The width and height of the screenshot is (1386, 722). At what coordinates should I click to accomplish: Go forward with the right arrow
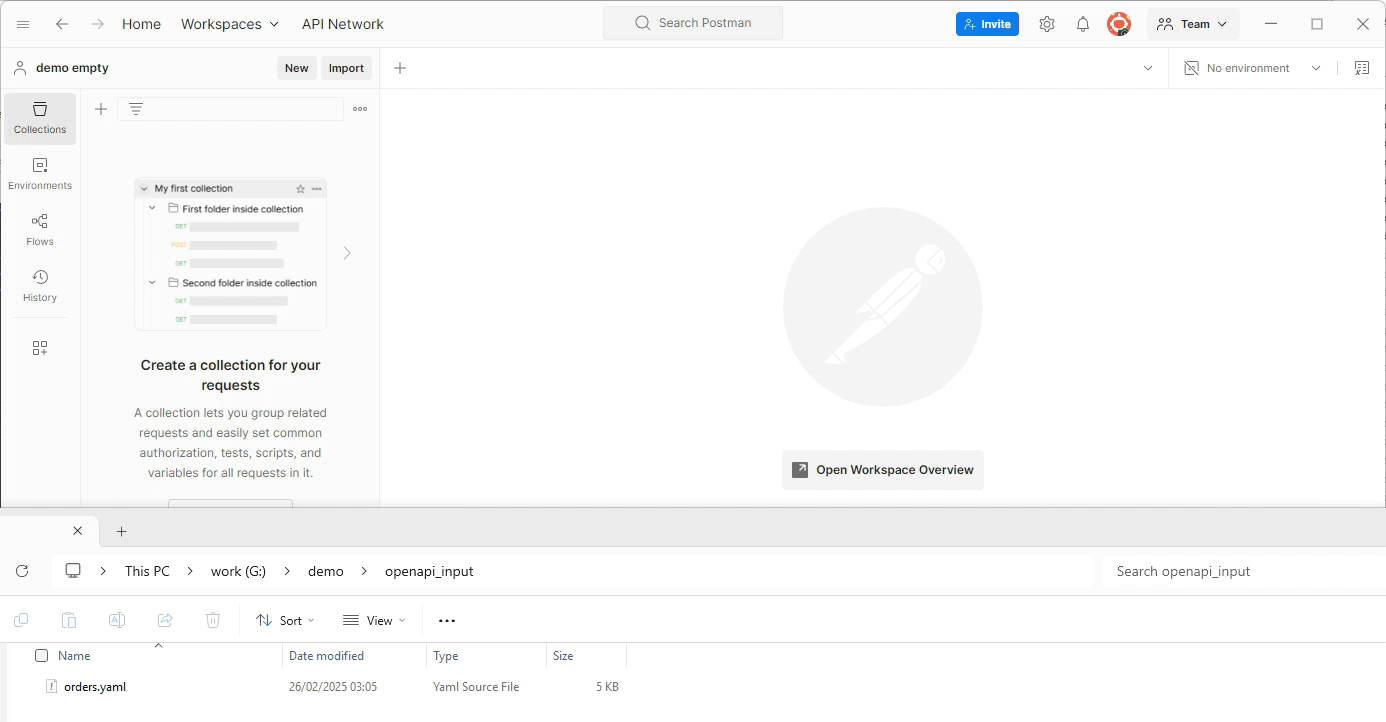point(97,24)
